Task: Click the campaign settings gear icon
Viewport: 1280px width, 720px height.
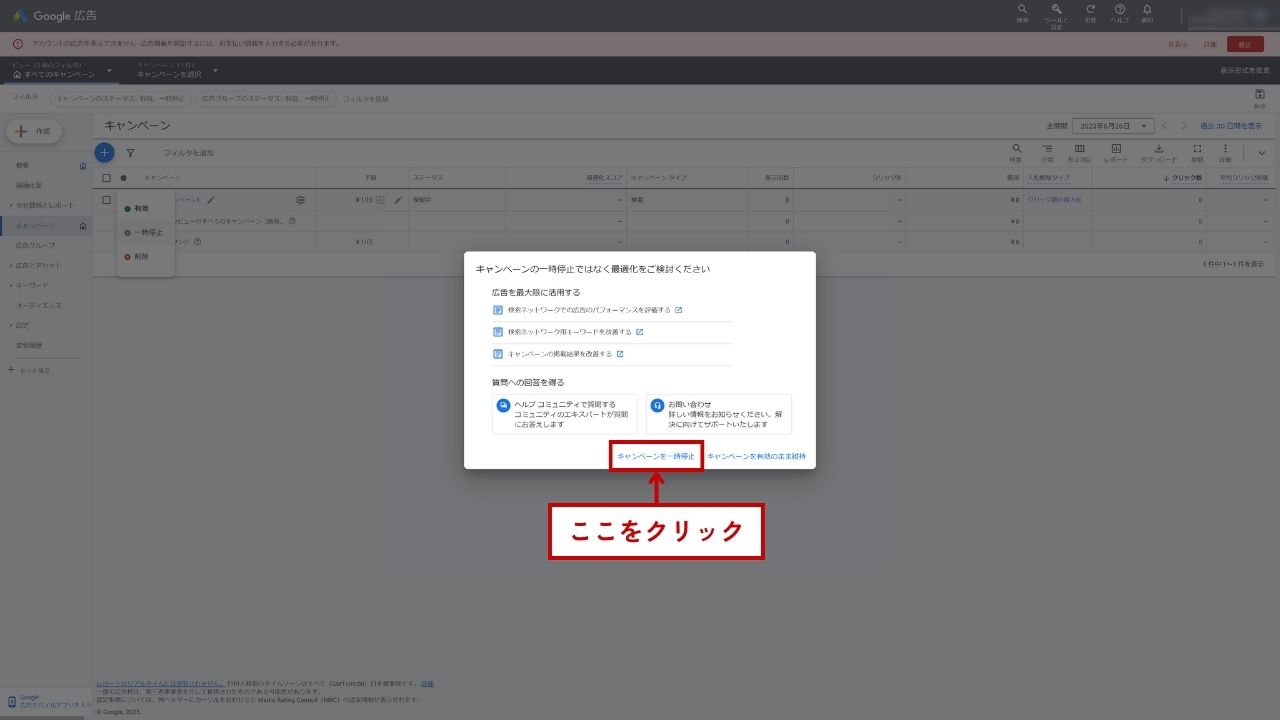Action: [x=300, y=200]
